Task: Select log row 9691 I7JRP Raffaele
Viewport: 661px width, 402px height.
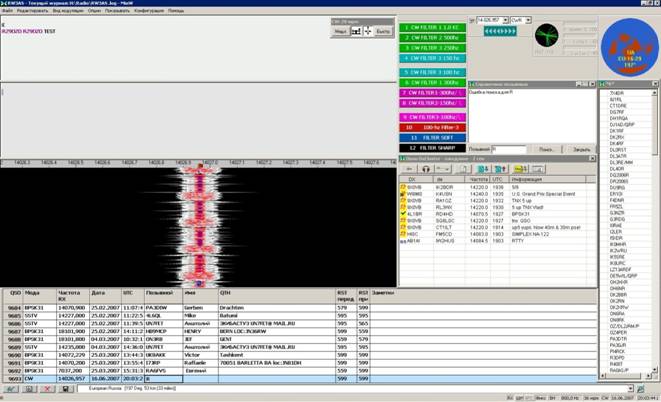Action: click(300, 363)
